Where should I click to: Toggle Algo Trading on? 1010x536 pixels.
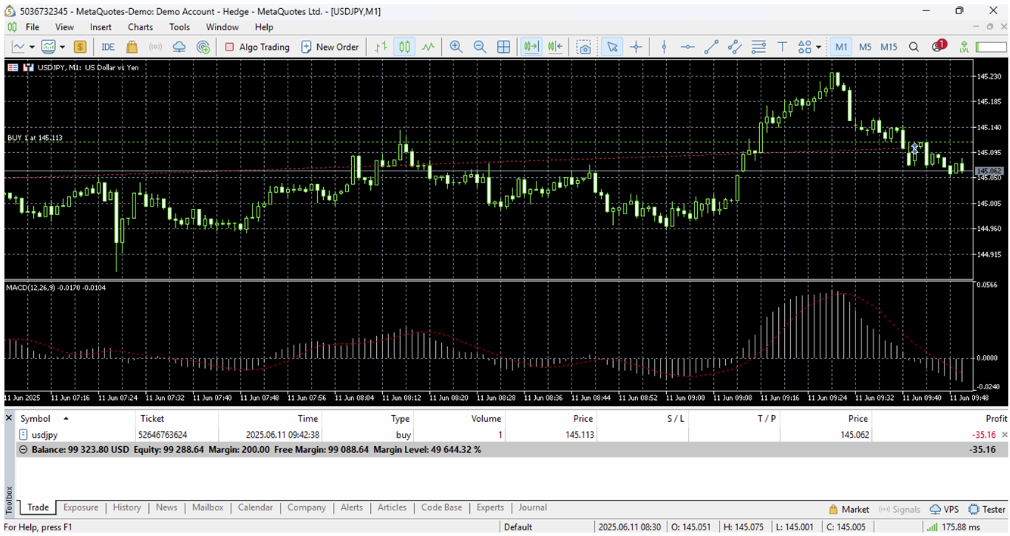(257, 47)
